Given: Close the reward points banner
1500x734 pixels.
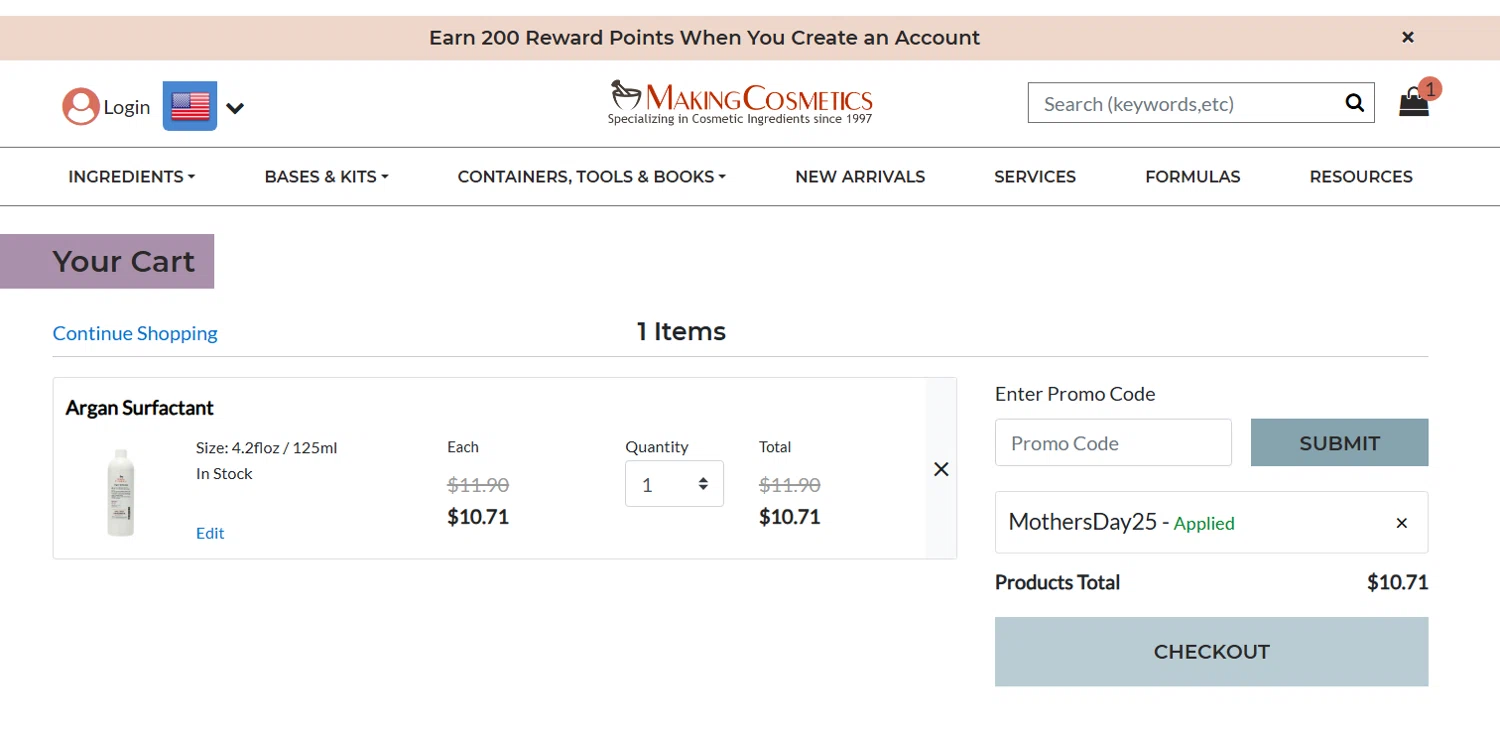Looking at the screenshot, I should coord(1407,38).
